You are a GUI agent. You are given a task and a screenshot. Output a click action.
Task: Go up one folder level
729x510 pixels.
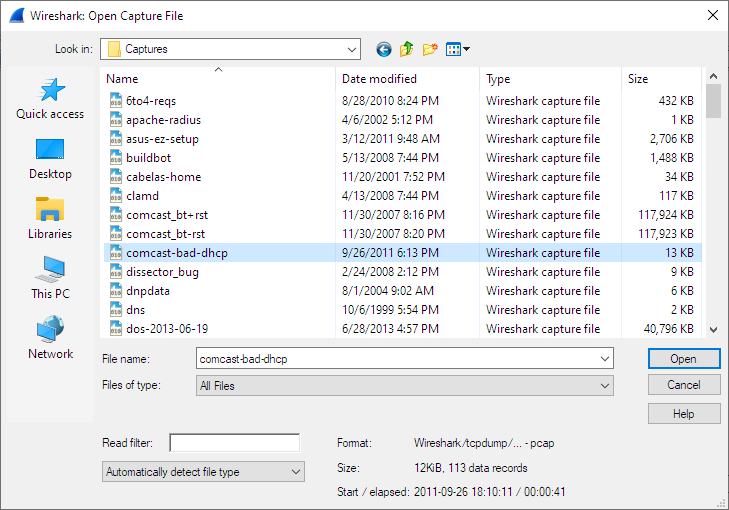(407, 49)
